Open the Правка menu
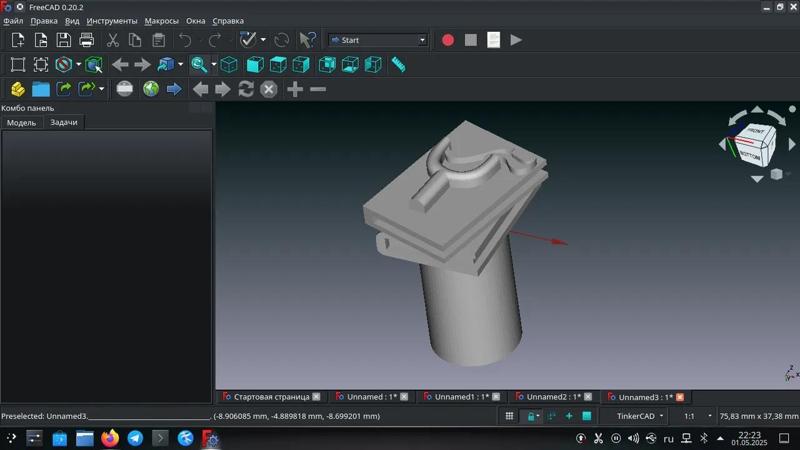The image size is (800, 450). (44, 21)
